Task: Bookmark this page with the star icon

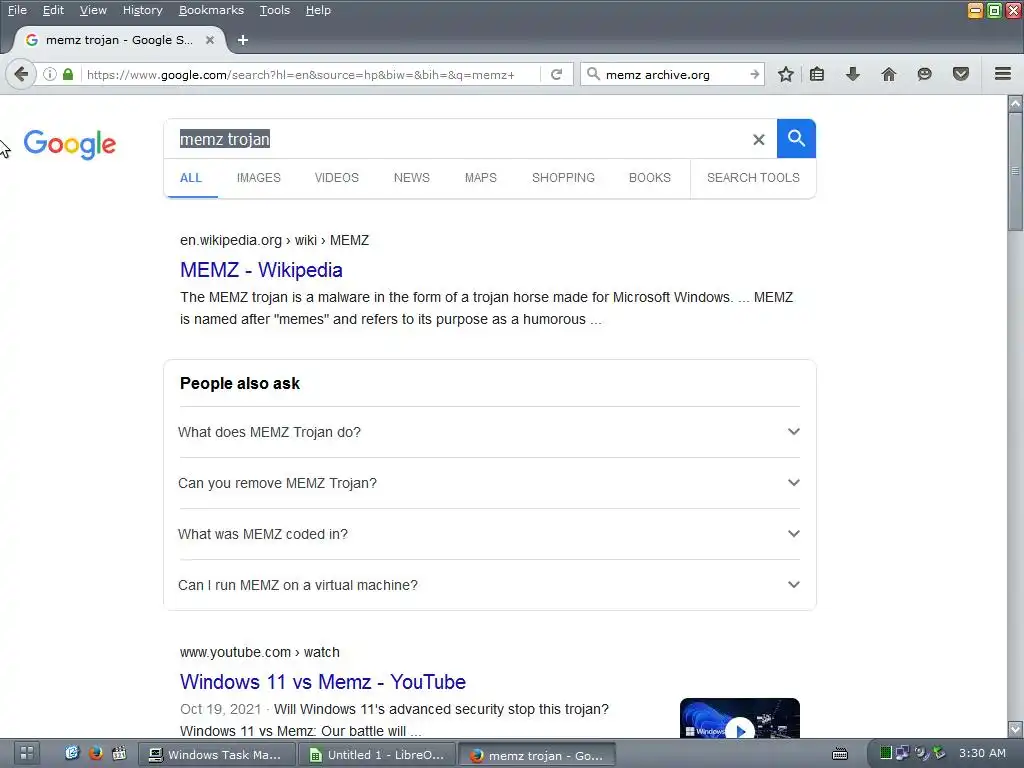Action: [x=786, y=74]
